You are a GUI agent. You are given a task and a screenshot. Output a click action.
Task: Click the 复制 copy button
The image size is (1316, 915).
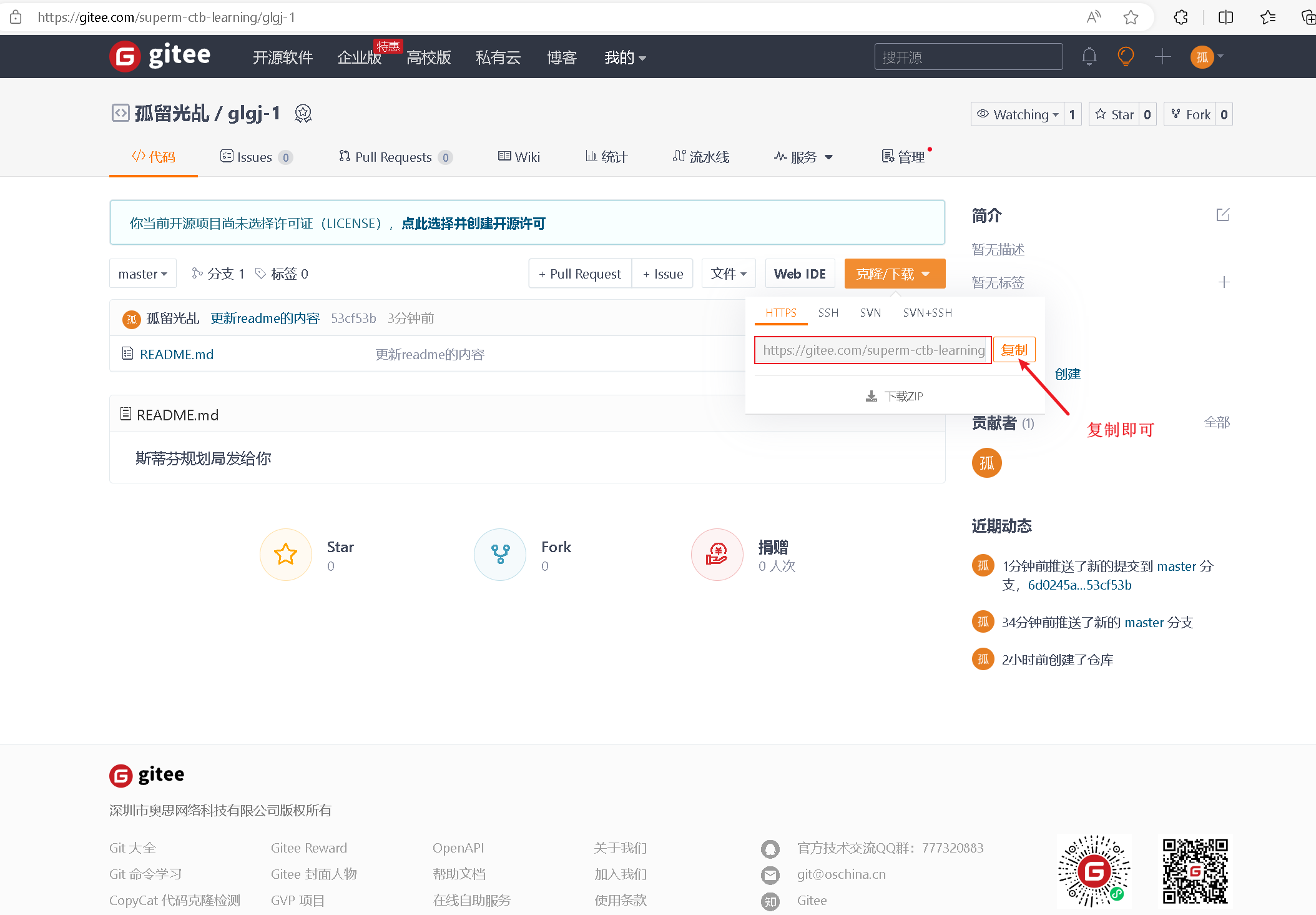pos(1014,350)
